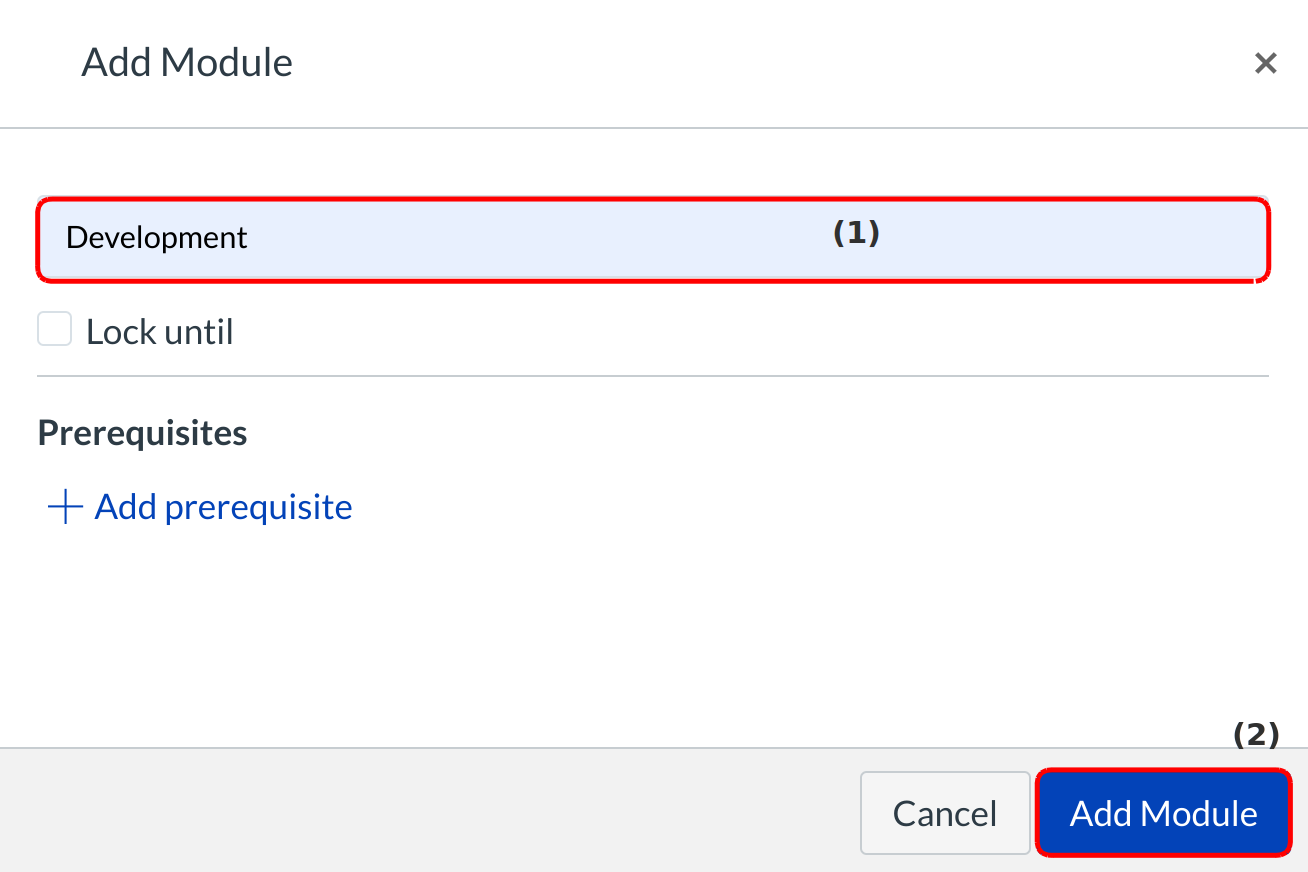Click the "Lock until" label text
This screenshot has height=872, width=1308.
click(x=159, y=332)
